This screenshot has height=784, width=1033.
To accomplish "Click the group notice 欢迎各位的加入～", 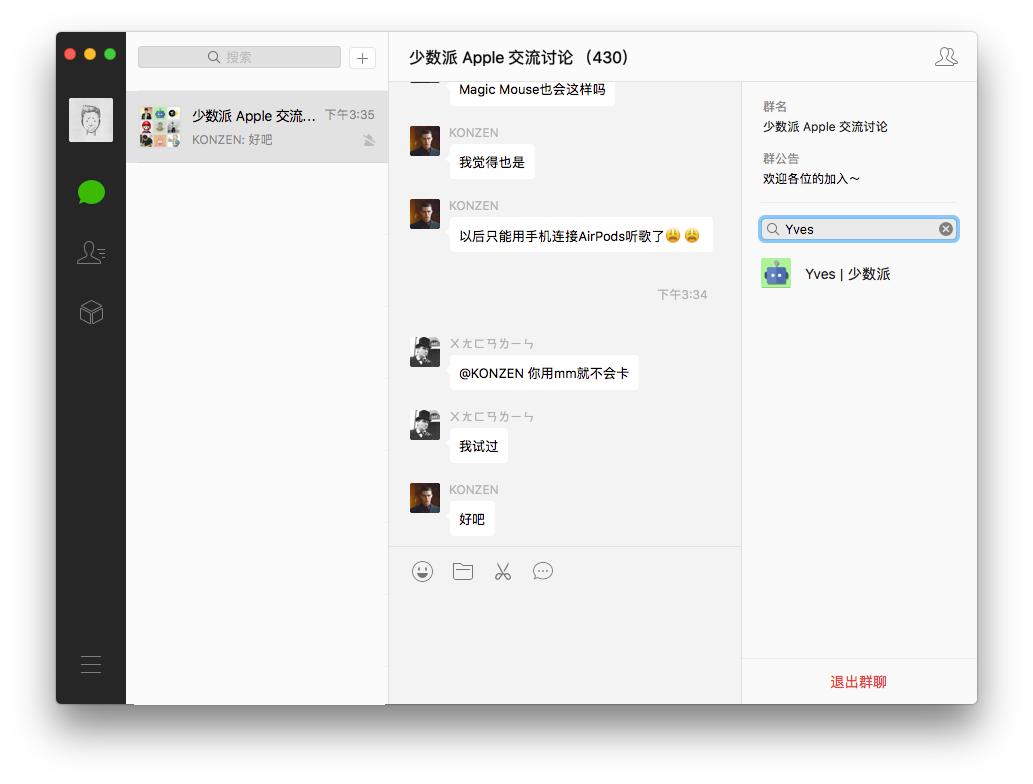I will point(811,179).
